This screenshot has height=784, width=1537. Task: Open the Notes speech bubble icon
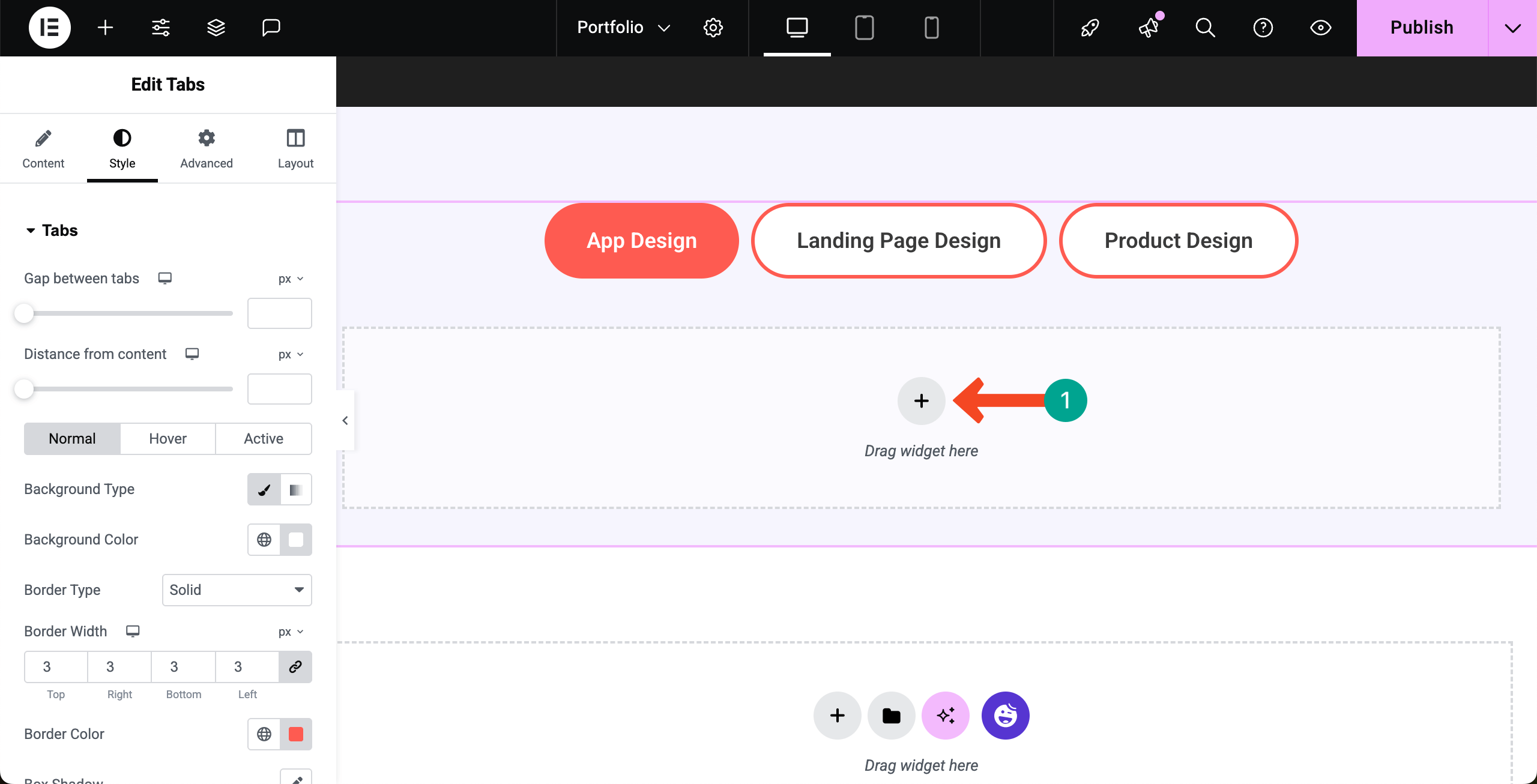pos(271,28)
